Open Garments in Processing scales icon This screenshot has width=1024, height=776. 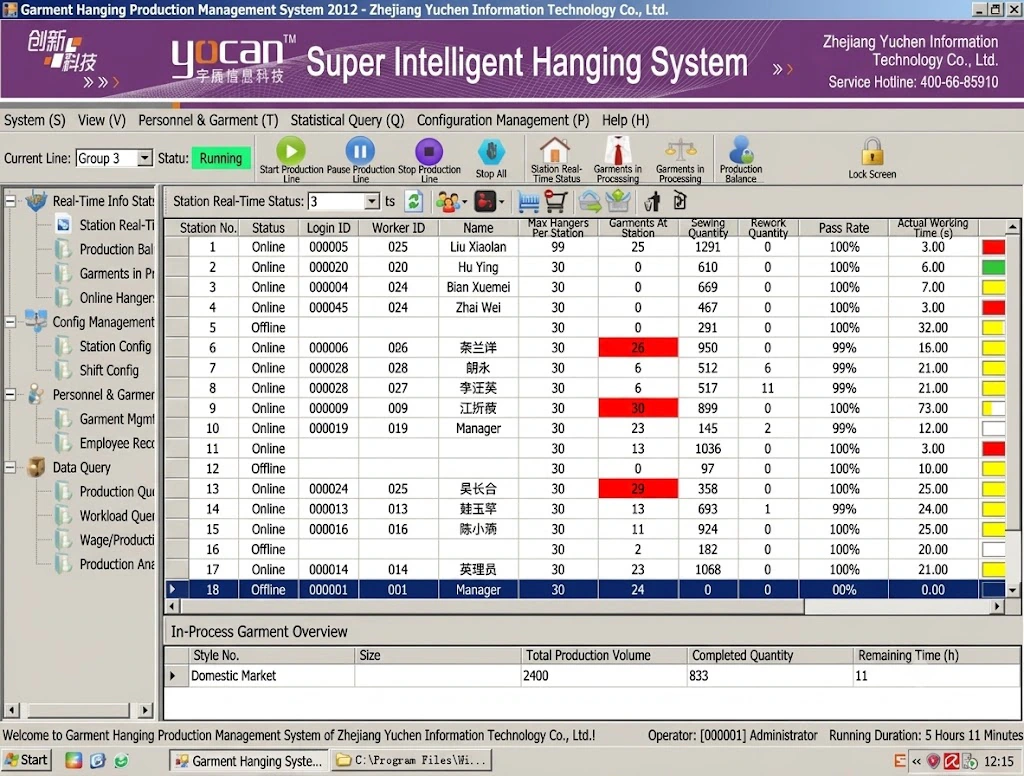pyautogui.click(x=680, y=150)
